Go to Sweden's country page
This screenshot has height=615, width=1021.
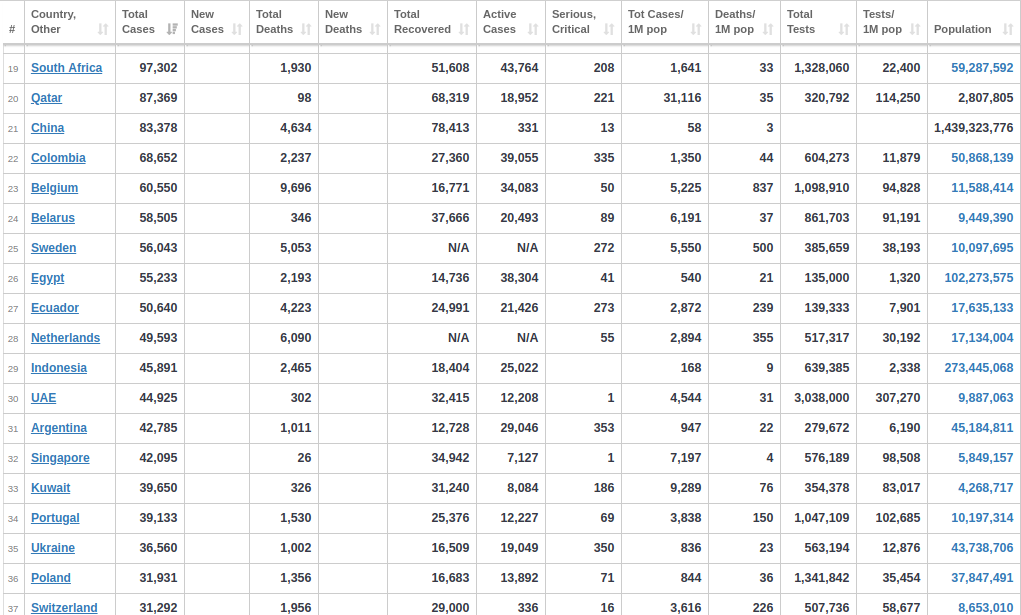[x=53, y=248]
